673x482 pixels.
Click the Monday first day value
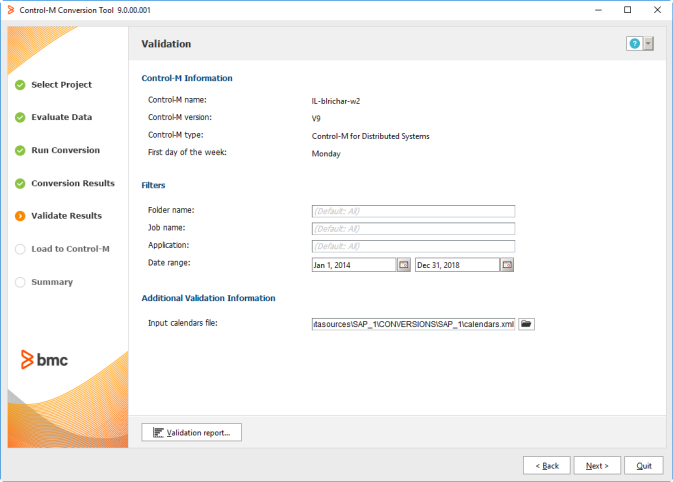pos(326,154)
